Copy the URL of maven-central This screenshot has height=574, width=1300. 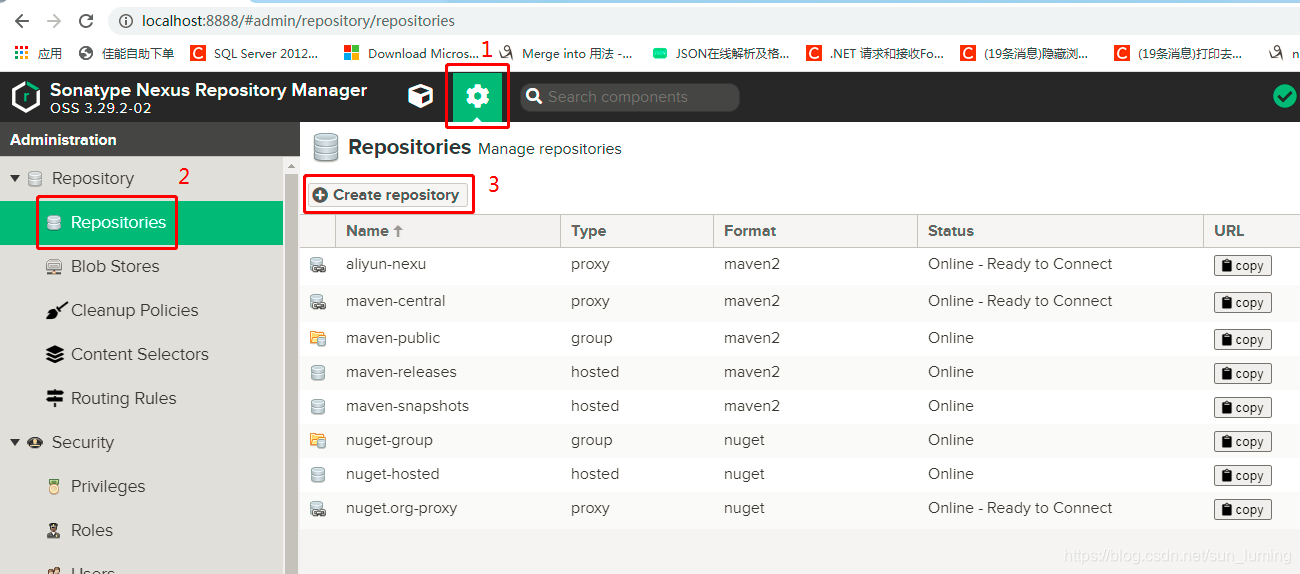coord(1243,303)
